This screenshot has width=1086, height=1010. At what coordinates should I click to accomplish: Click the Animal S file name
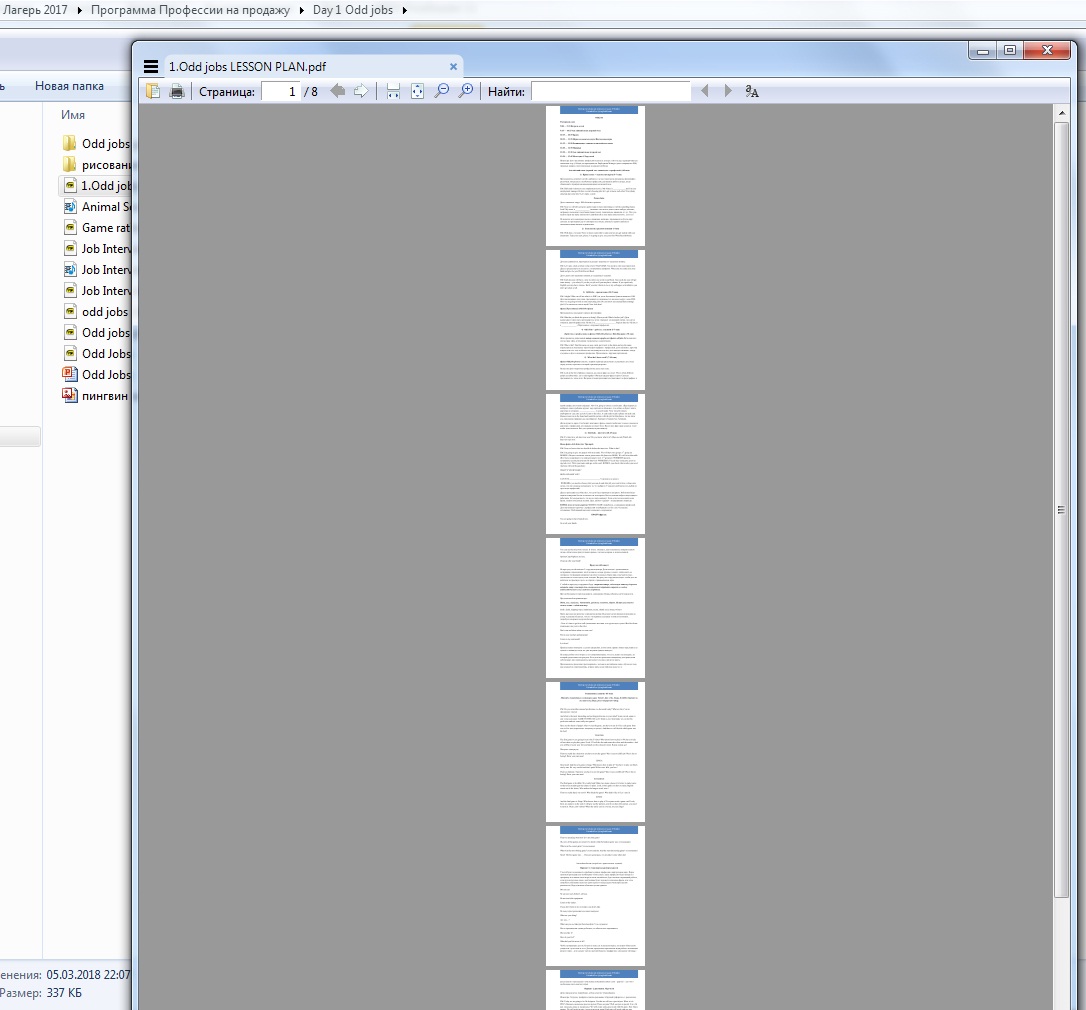click(106, 206)
